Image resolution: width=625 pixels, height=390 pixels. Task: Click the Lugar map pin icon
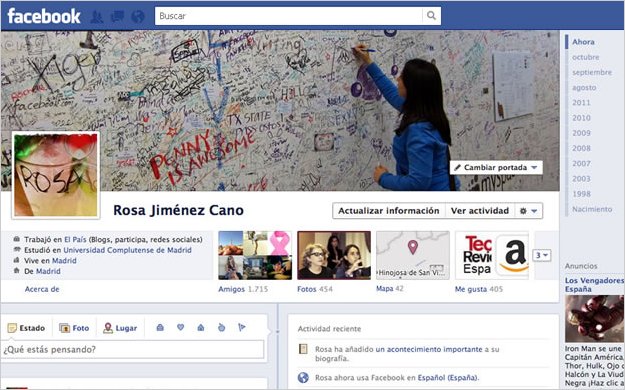click(x=108, y=328)
